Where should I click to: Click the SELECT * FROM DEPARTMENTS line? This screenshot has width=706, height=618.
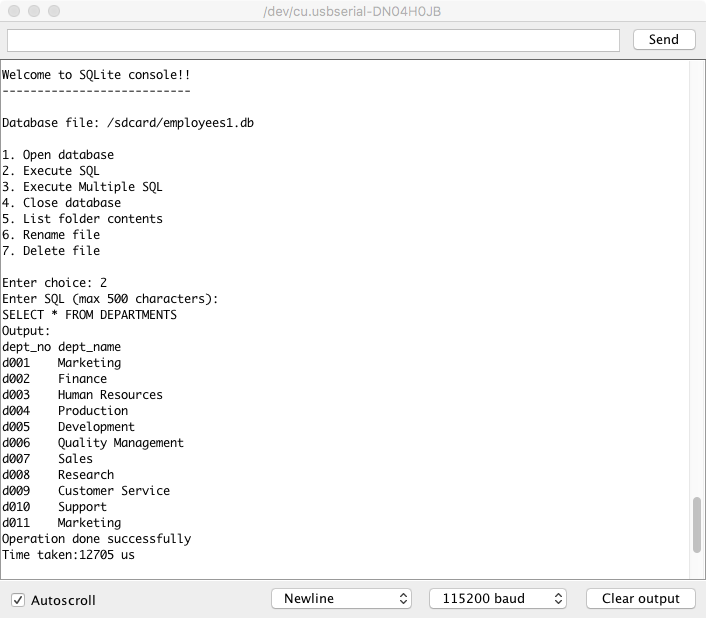click(x=89, y=315)
